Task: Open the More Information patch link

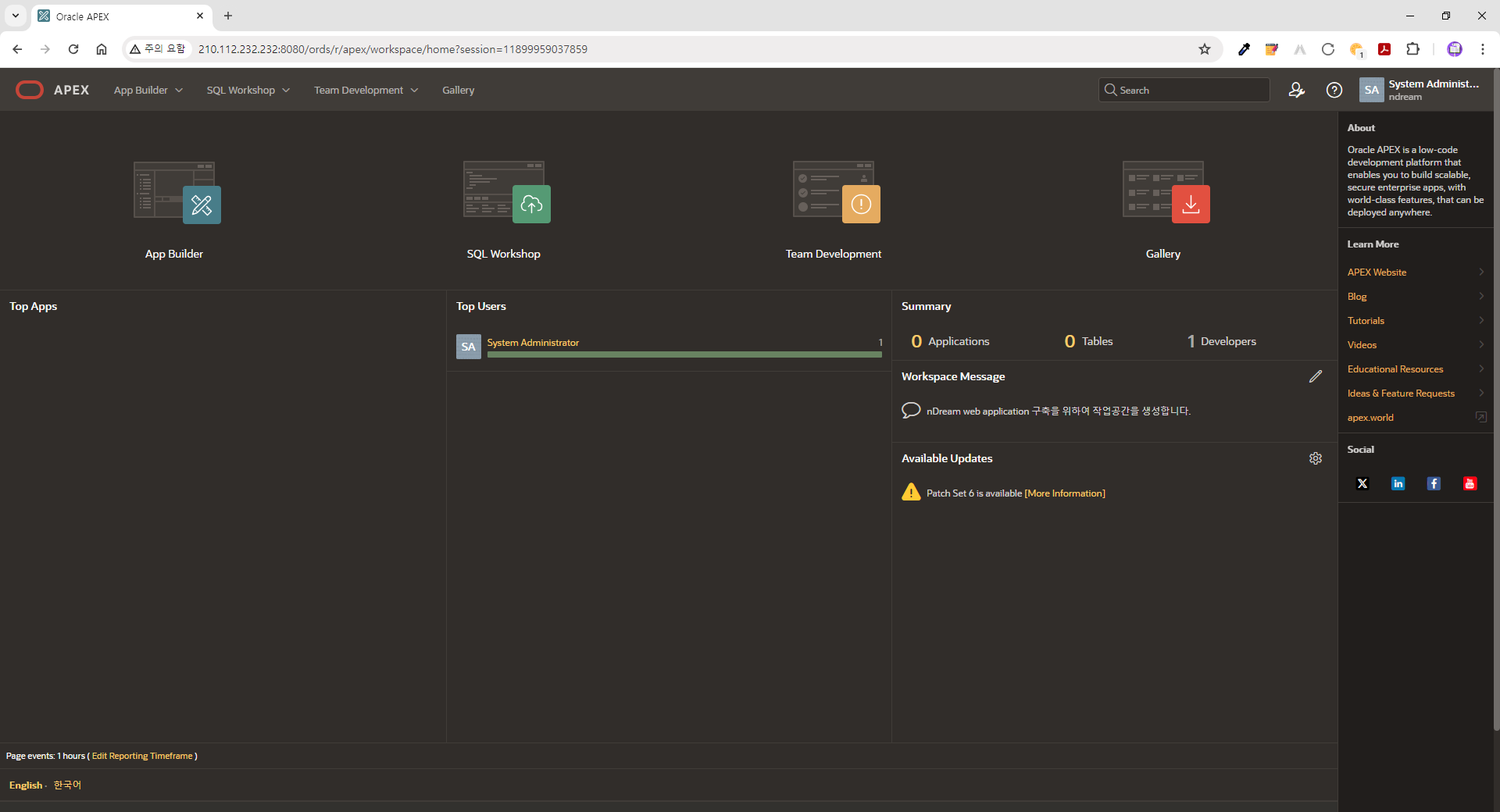Action: [1065, 493]
